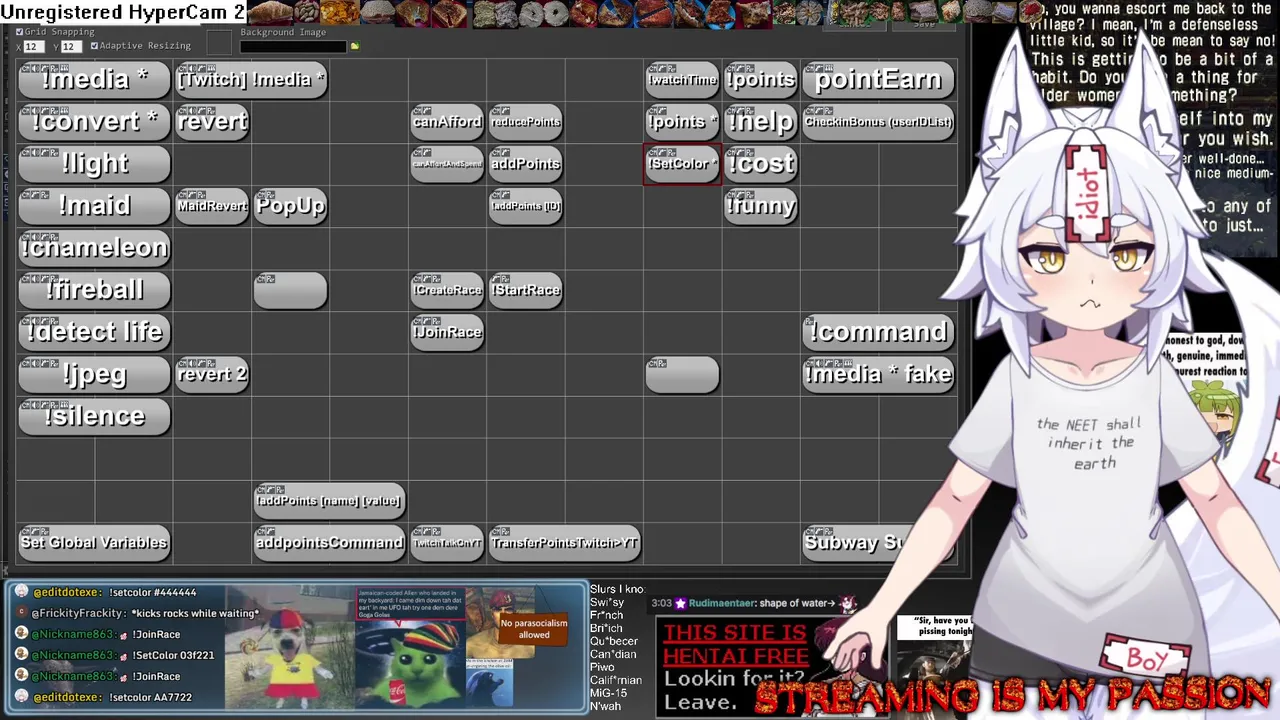Click the PopUp button

[290, 206]
